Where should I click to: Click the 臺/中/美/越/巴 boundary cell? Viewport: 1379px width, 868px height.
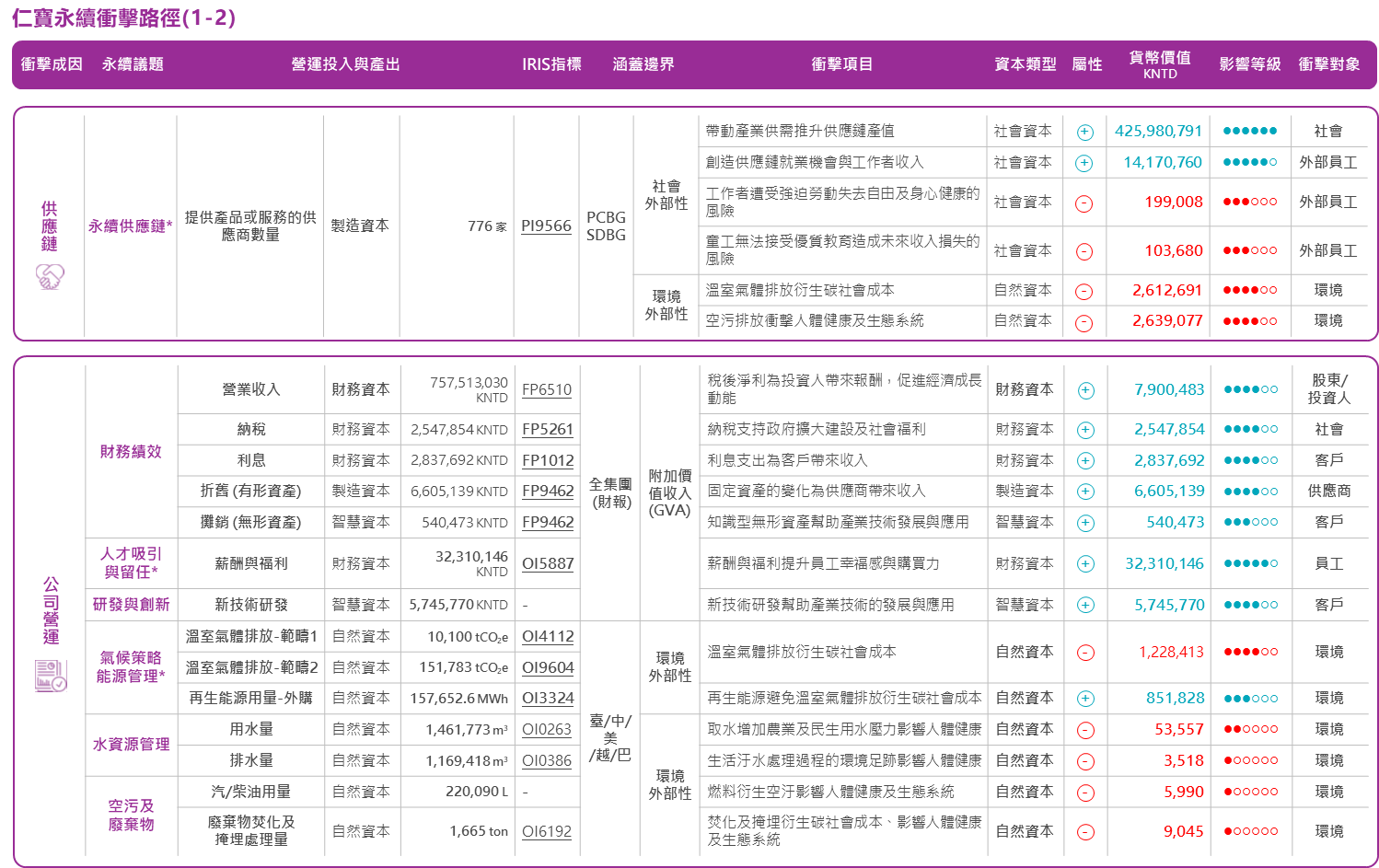point(610,737)
